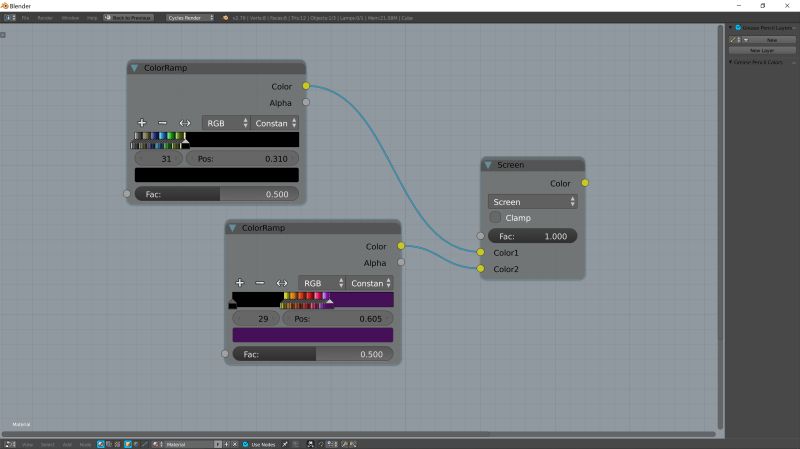800x449 pixels.
Task: Toggle the Grease Pencil Layers checkbox
Action: tap(738, 28)
